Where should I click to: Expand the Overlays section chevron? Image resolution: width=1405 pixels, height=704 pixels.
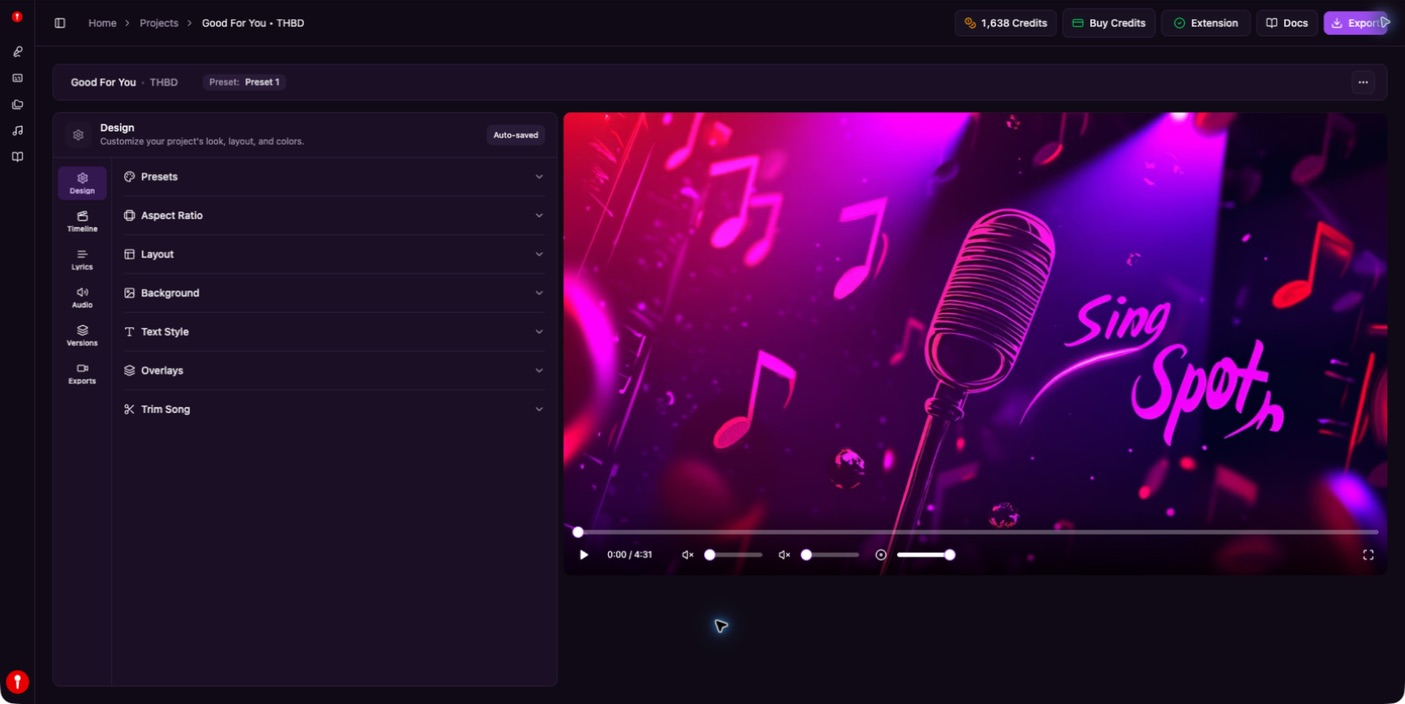coord(539,370)
